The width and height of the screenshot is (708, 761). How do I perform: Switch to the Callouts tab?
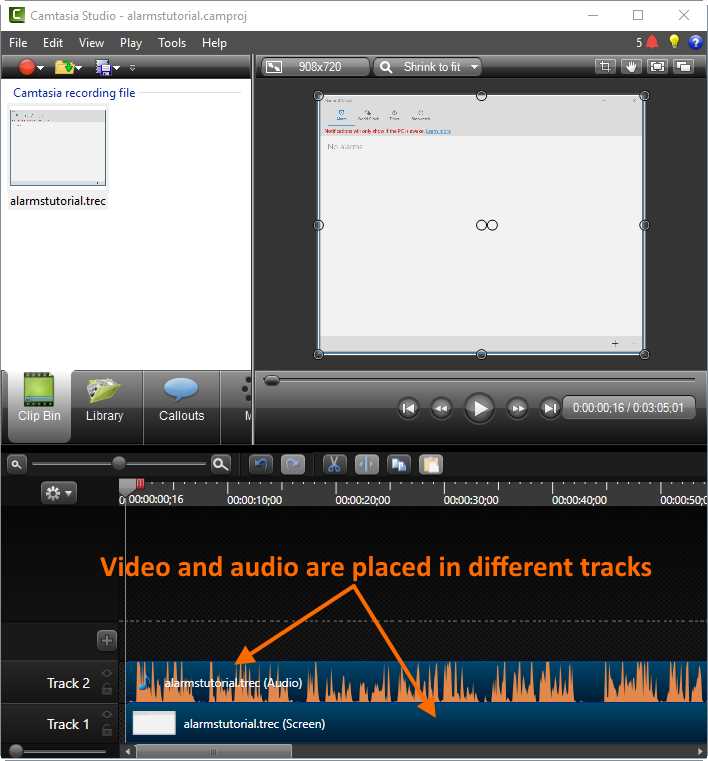click(181, 406)
